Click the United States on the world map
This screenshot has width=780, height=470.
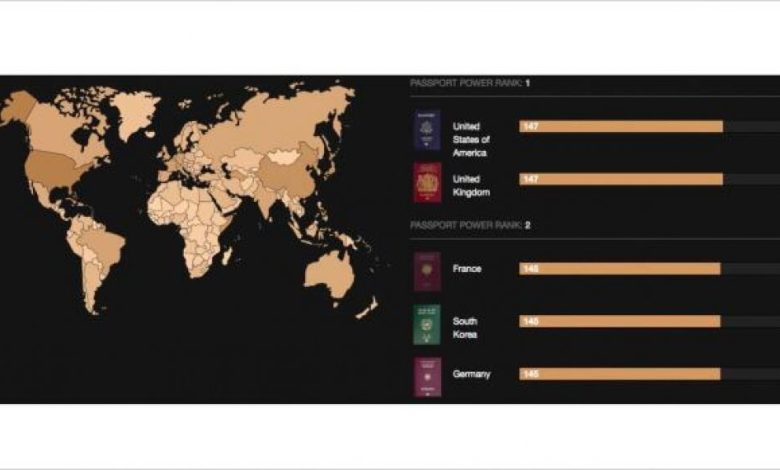coord(54,169)
